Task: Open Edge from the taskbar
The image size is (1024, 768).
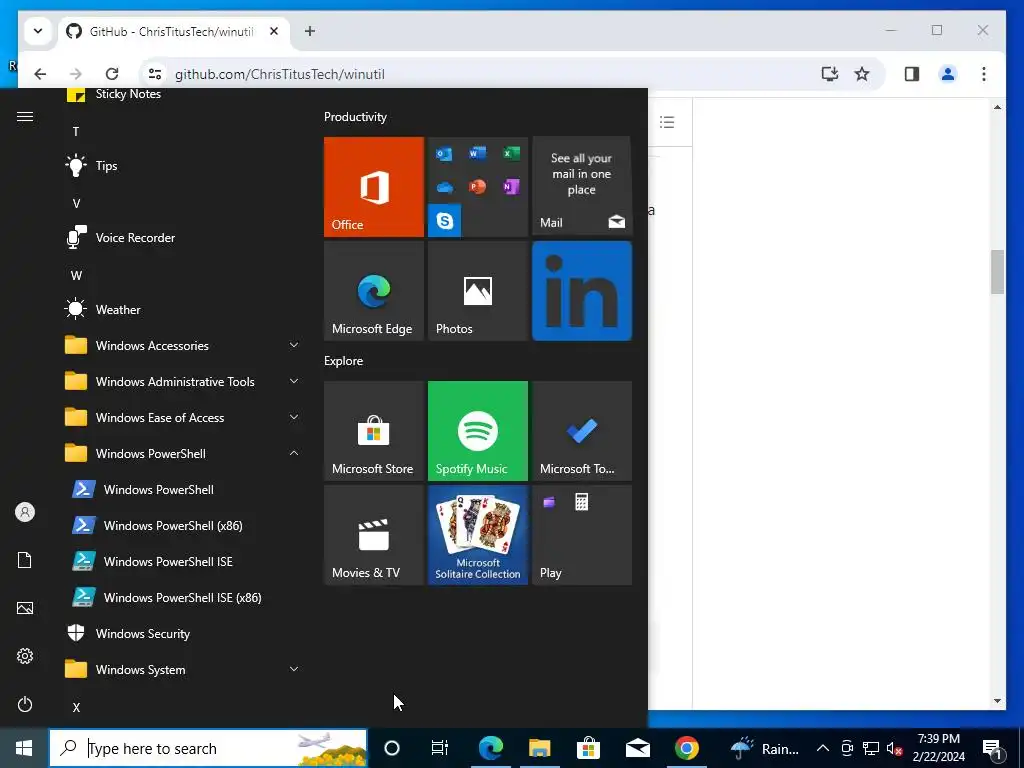Action: 490,748
